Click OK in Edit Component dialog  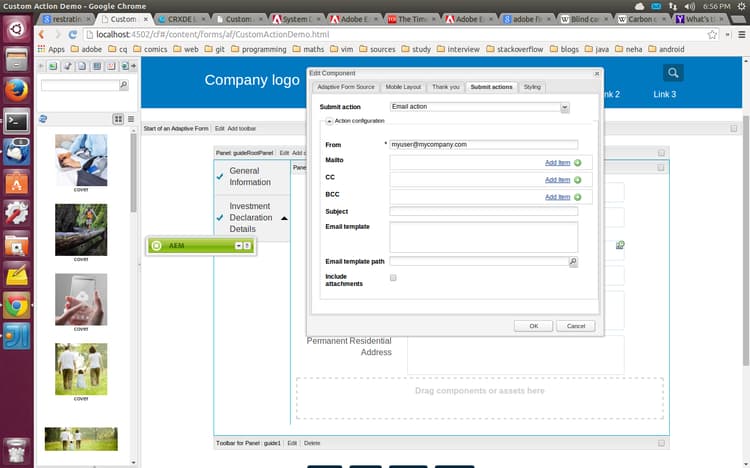[x=533, y=326]
